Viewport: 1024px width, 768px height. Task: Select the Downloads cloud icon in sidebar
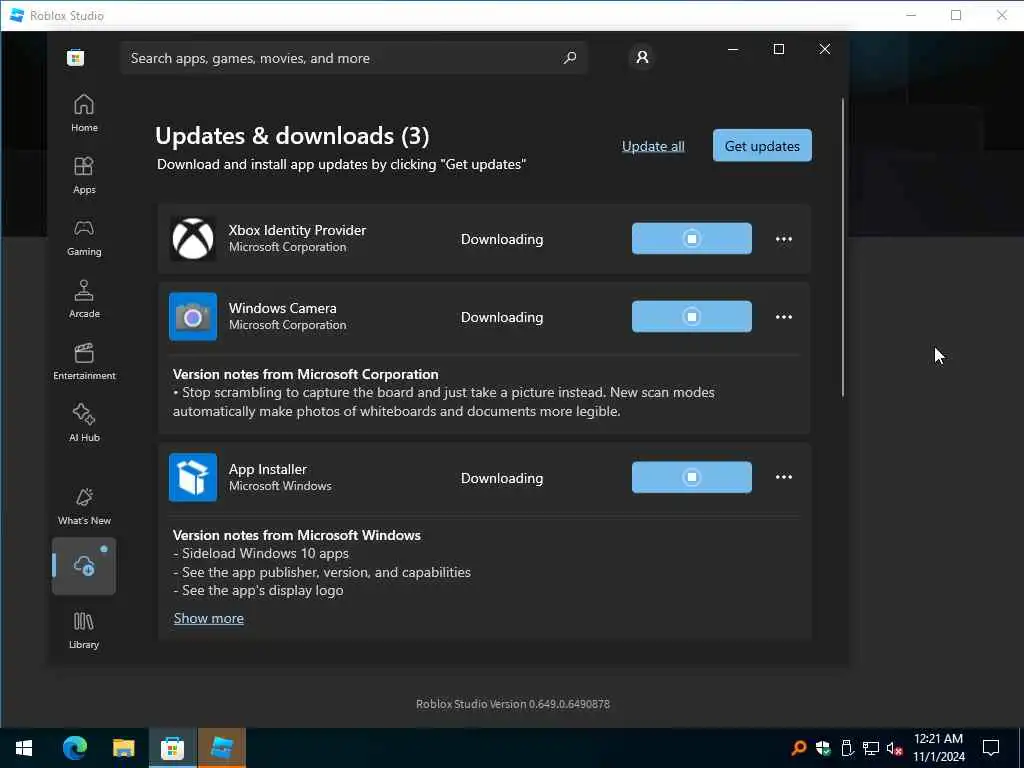[x=84, y=566]
